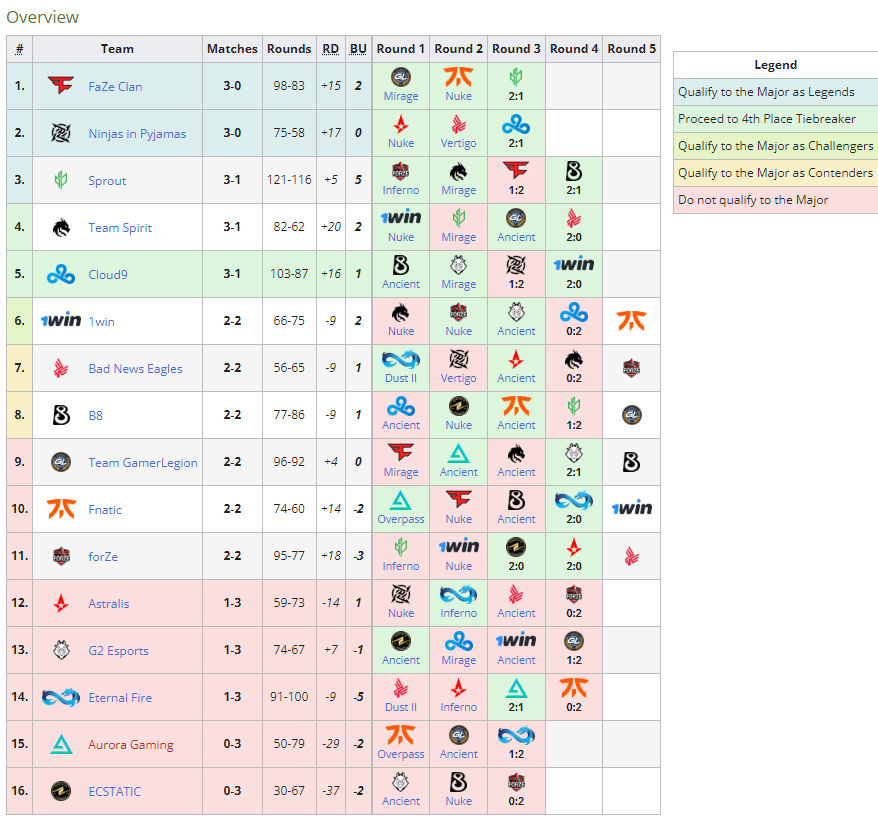
Task: Click 1win logo in Fnatic's Round 5 cell
Action: point(631,509)
